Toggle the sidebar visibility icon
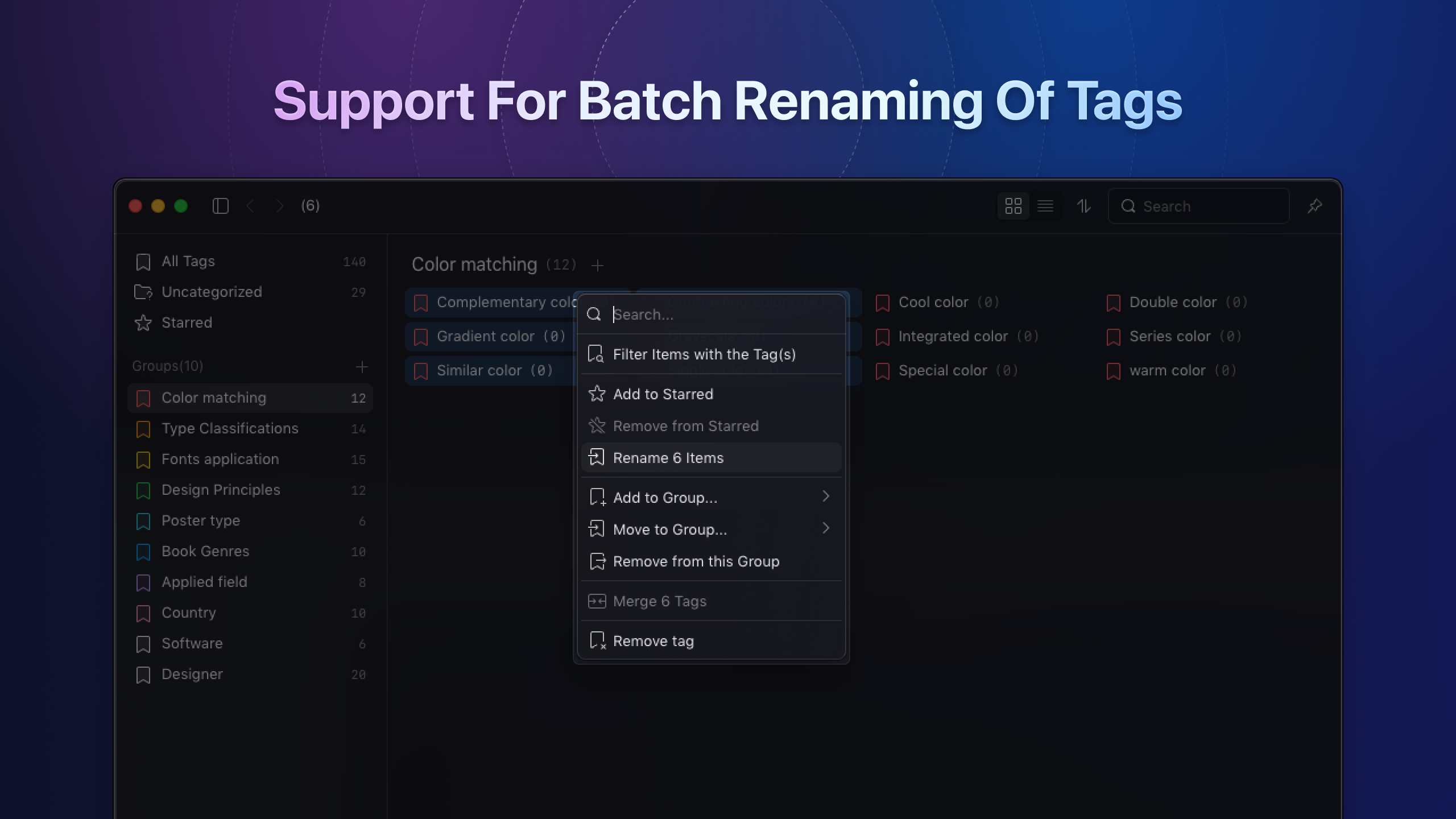The image size is (1456, 819). pyautogui.click(x=221, y=206)
